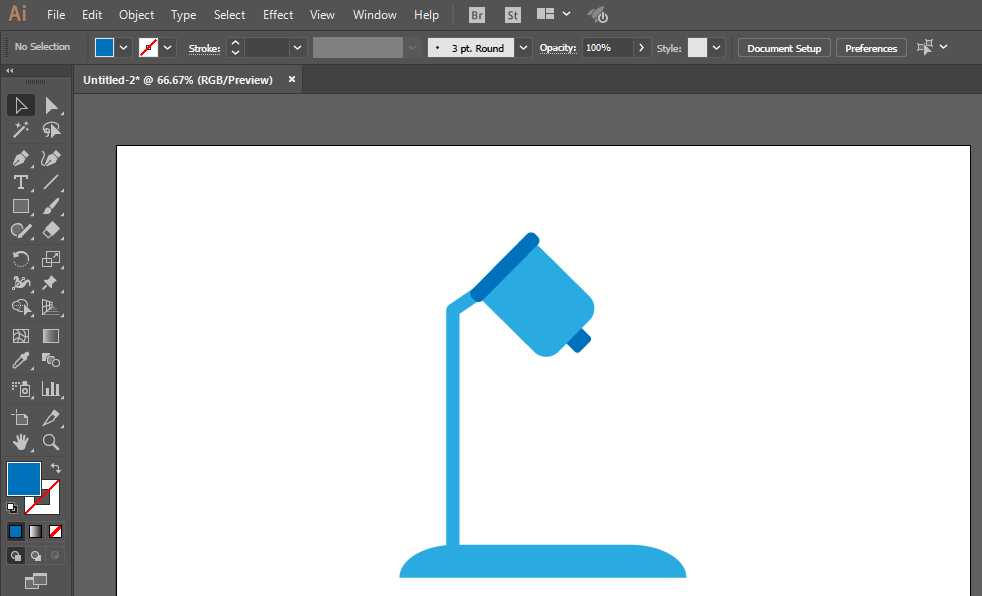982x596 pixels.
Task: Set paint mode to None
Action: [x=56, y=531]
